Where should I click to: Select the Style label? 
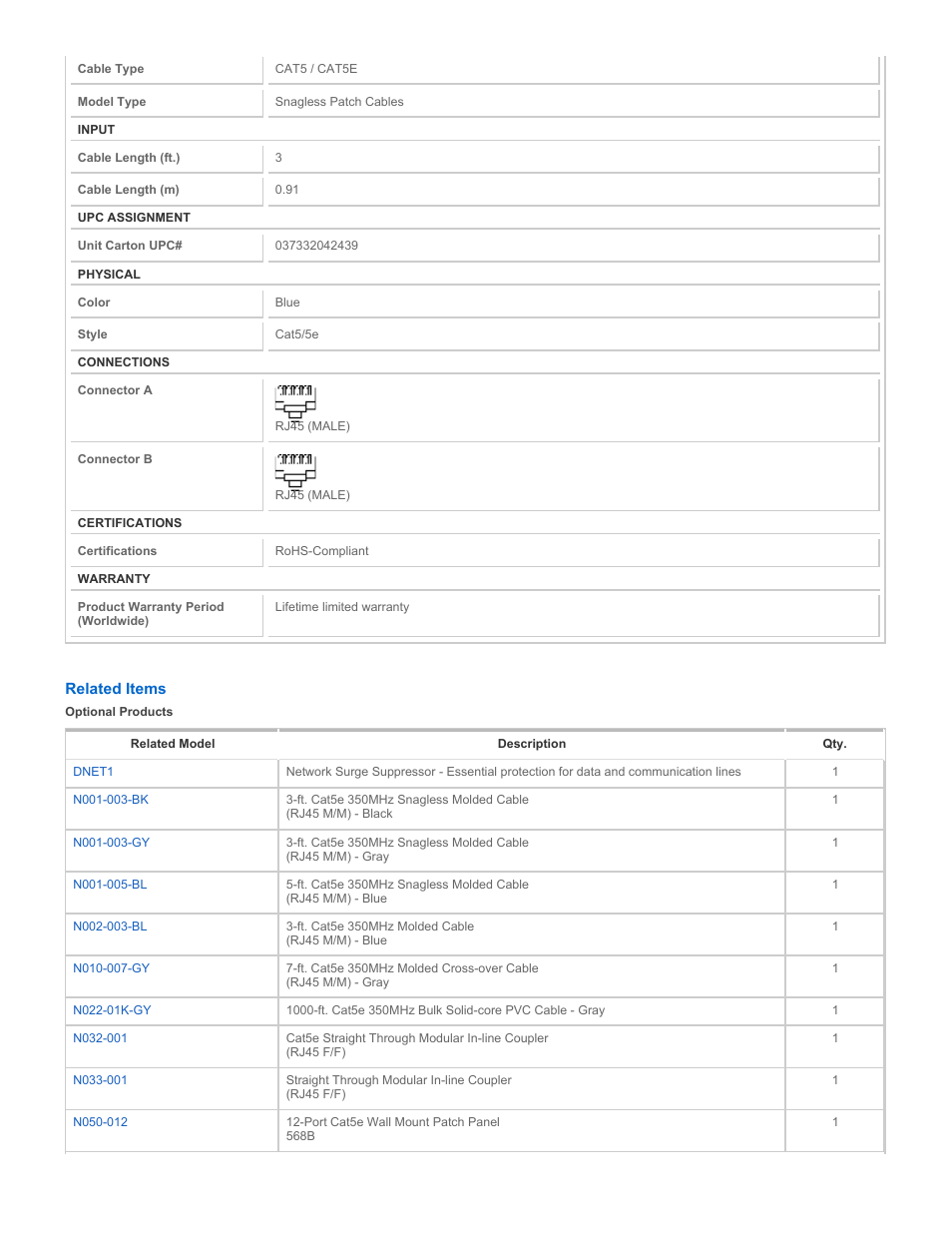(x=92, y=334)
